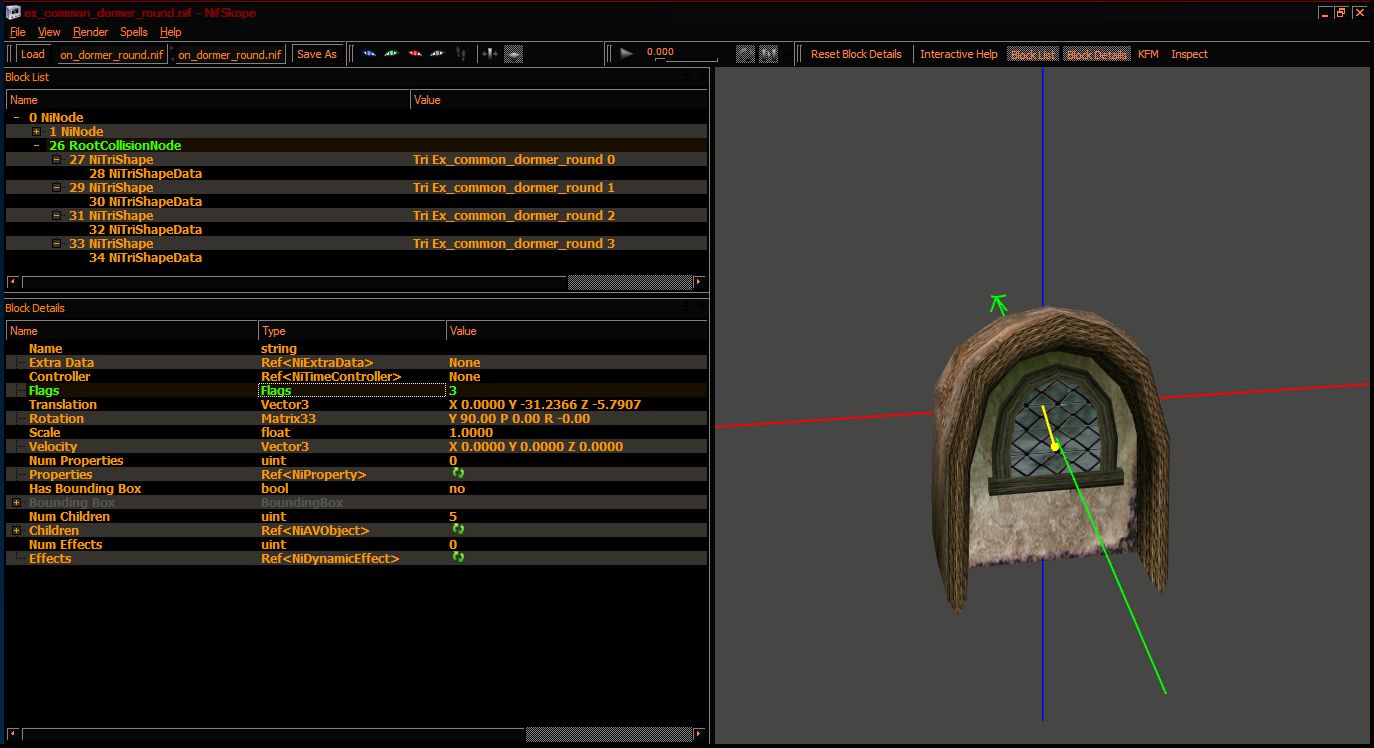
Task: Click the Save As button
Action: (317, 54)
